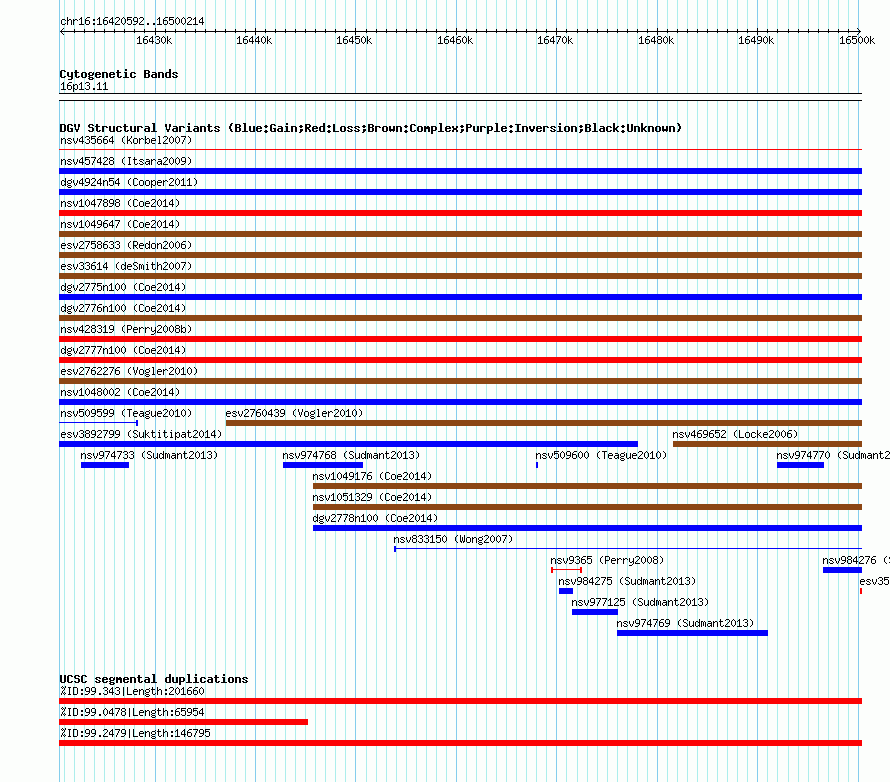Click nsv974768 (Sudmant2013) label

coord(351,455)
